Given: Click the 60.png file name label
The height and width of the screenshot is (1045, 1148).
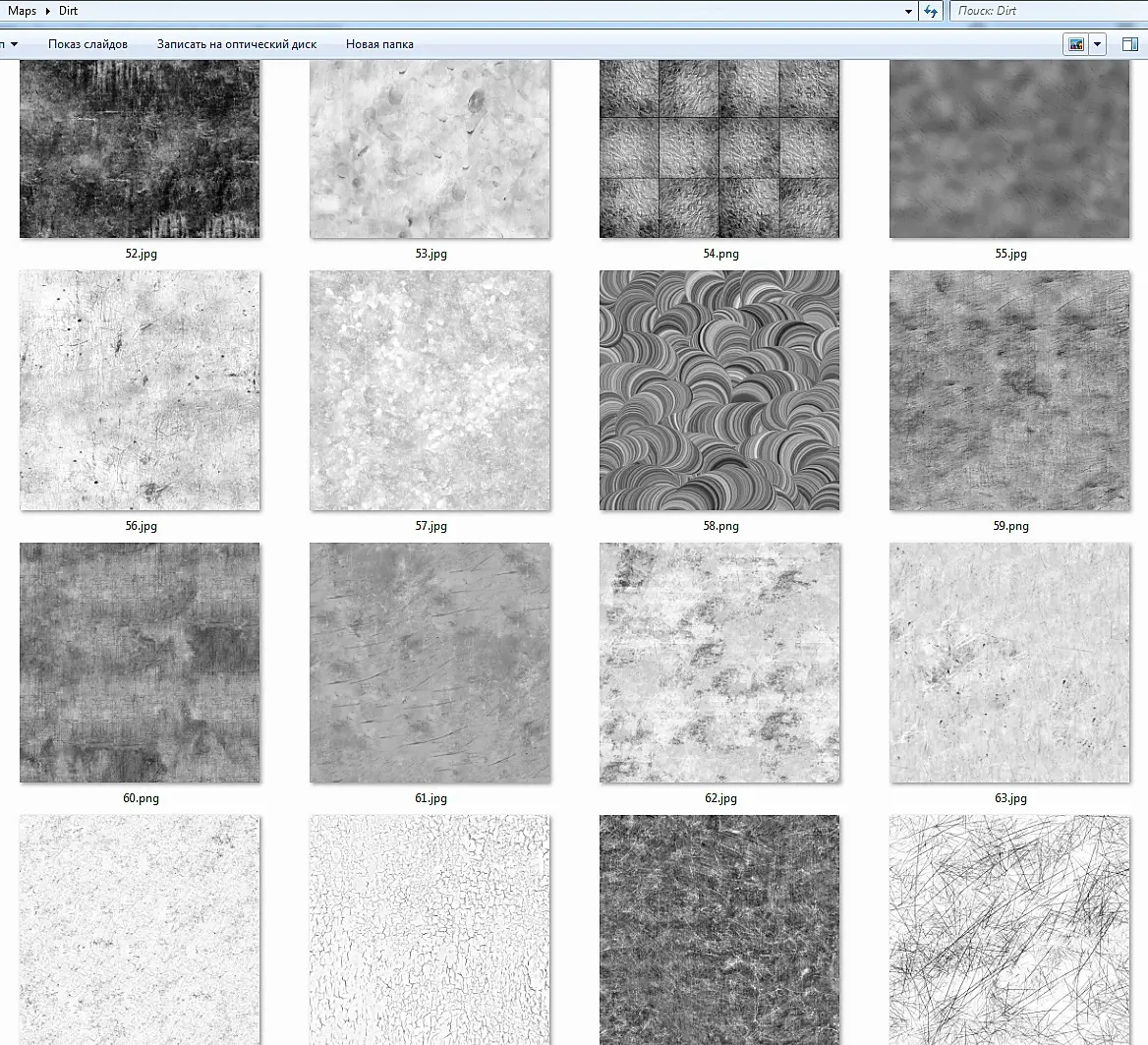Looking at the screenshot, I should [141, 798].
